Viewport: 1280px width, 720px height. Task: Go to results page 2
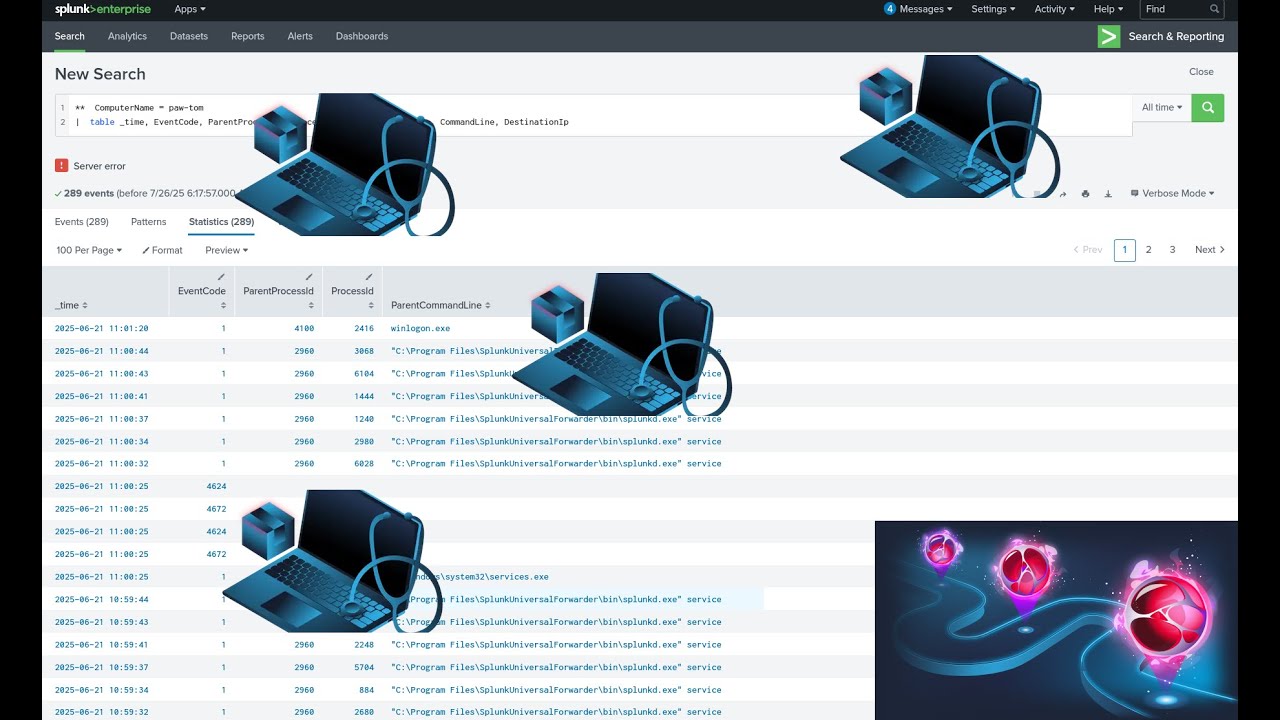pyautogui.click(x=1148, y=250)
